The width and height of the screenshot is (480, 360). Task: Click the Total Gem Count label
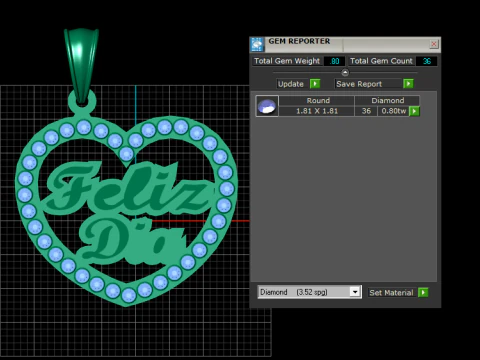[x=381, y=61]
